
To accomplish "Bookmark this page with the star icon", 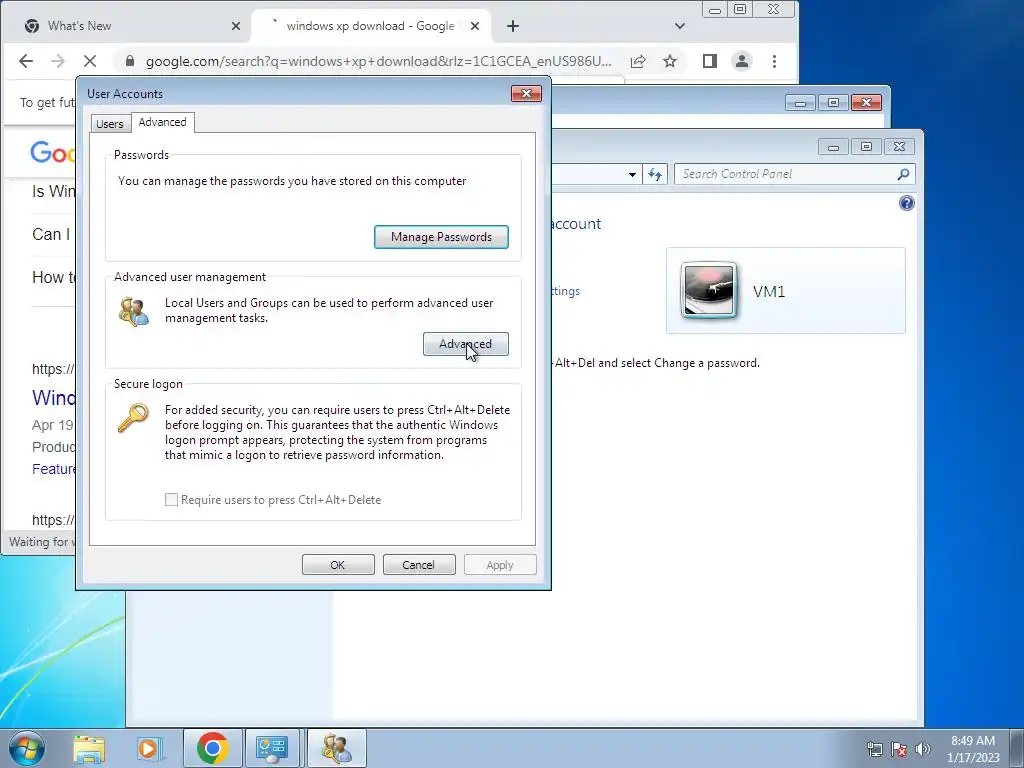I will point(670,61).
